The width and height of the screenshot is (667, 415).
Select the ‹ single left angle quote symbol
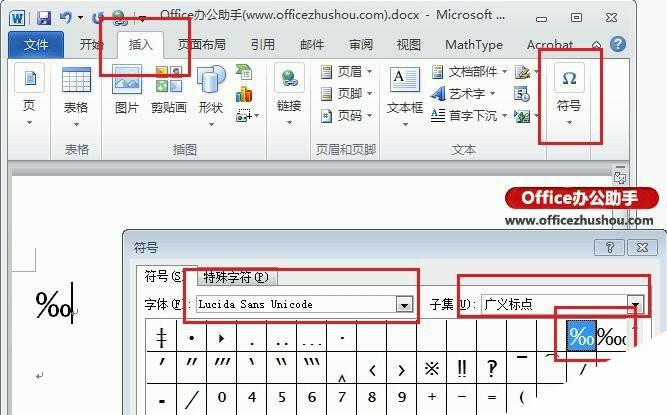(x=372, y=368)
